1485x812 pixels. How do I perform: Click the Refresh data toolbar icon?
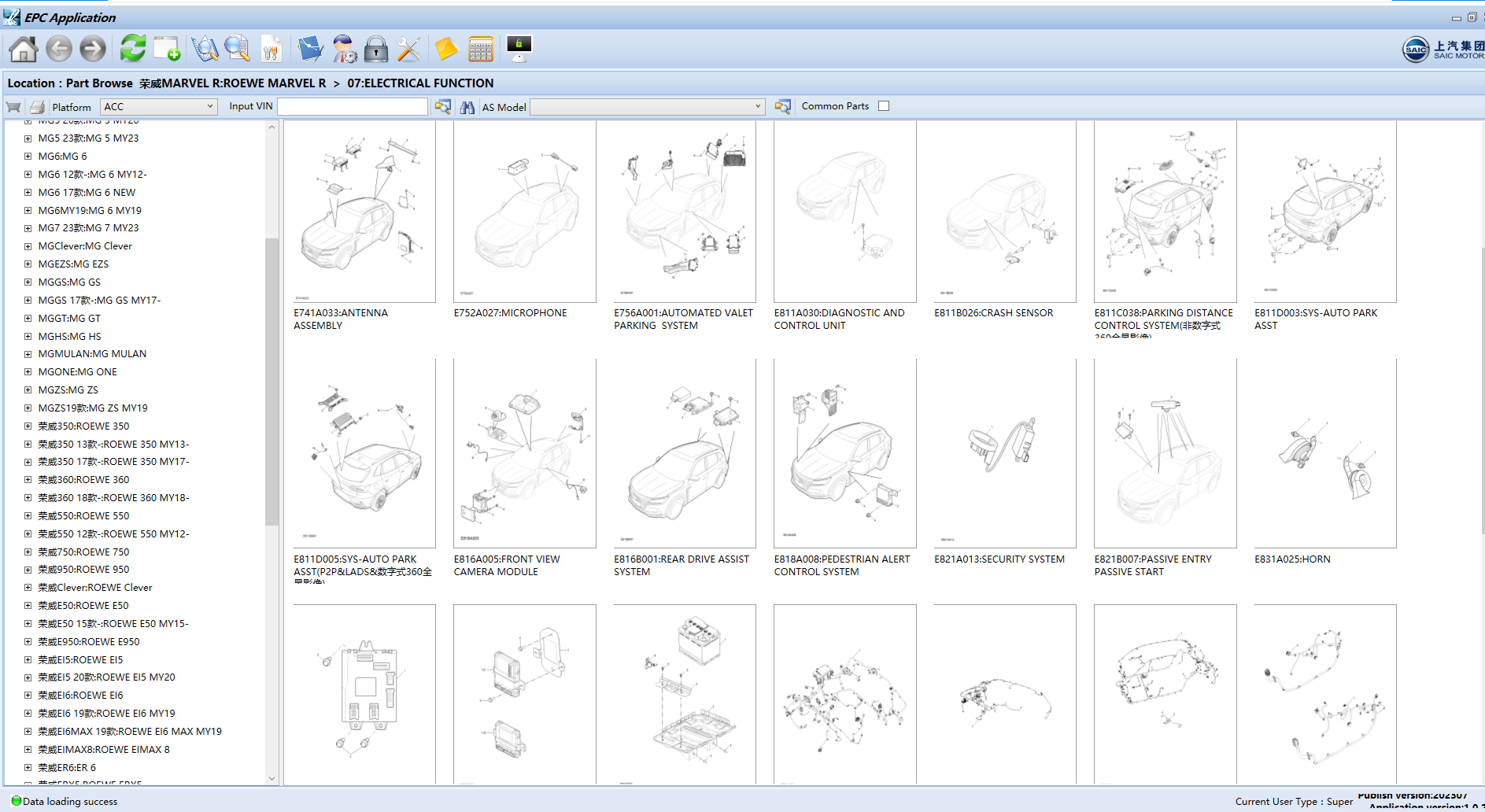[132, 48]
